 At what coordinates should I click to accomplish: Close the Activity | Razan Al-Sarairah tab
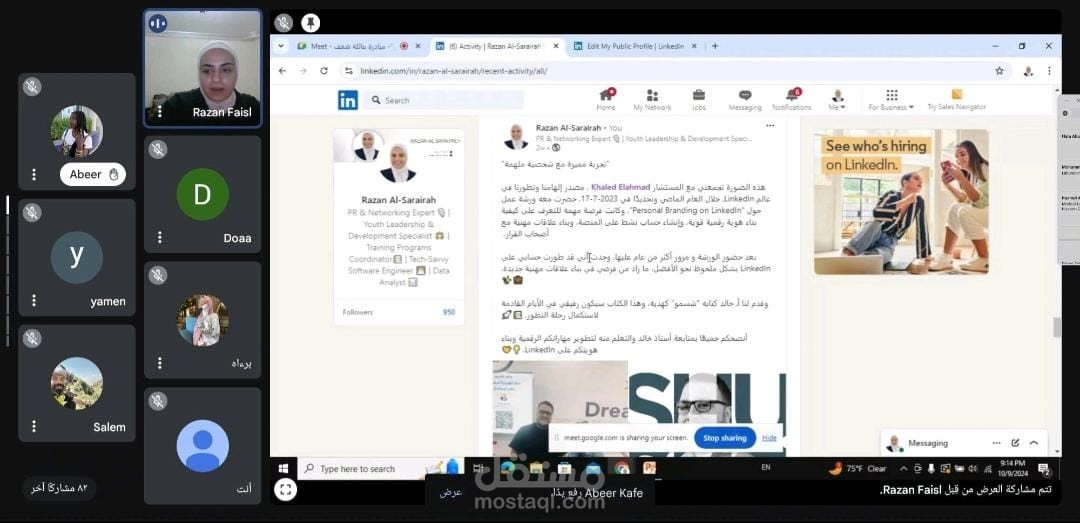(555, 46)
